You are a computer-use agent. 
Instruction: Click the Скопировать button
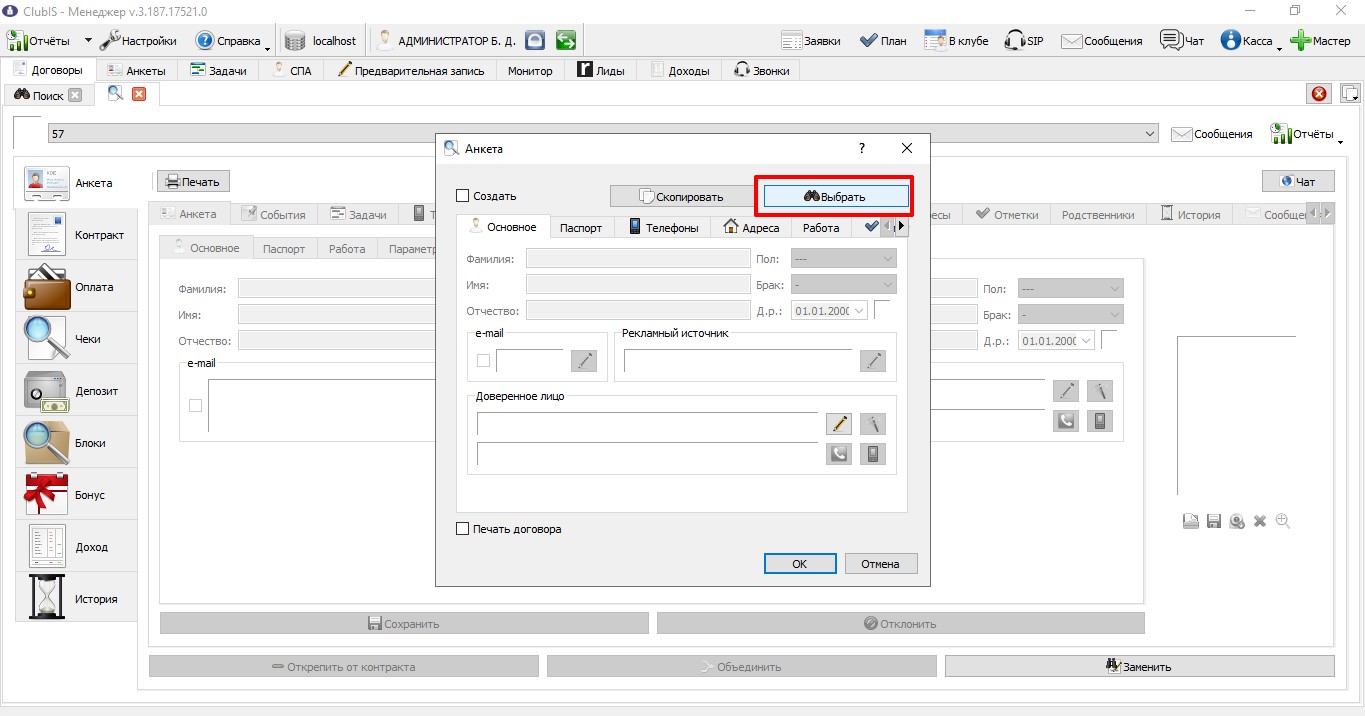tap(681, 196)
